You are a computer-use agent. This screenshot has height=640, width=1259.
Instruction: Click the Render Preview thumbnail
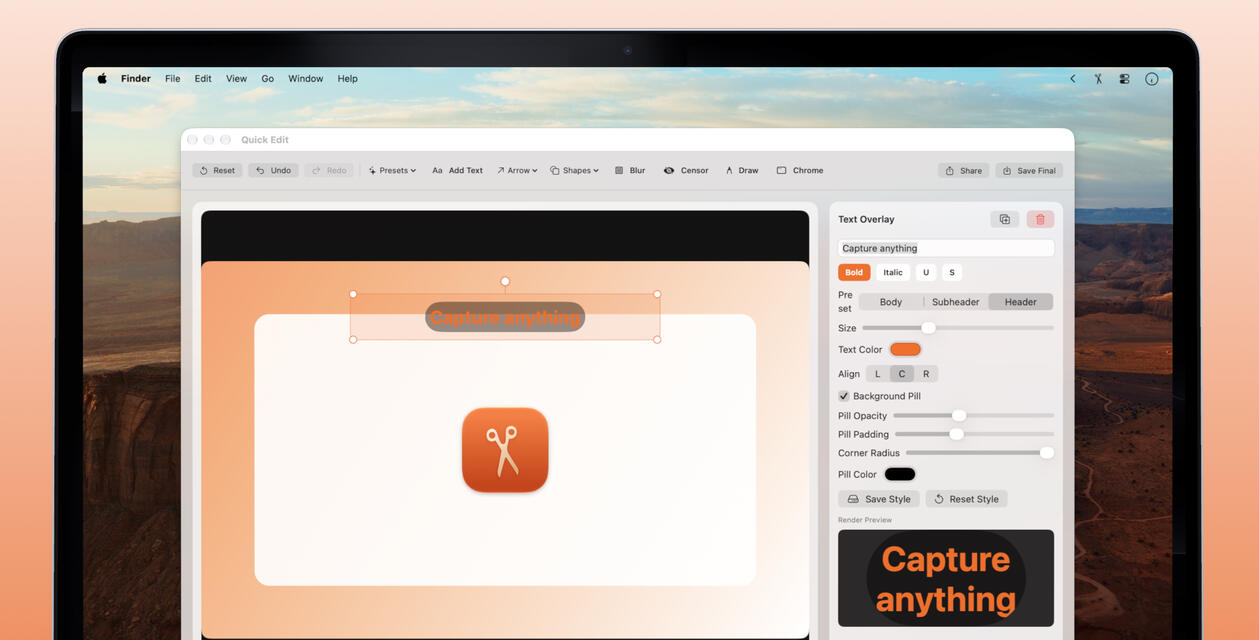(x=946, y=578)
